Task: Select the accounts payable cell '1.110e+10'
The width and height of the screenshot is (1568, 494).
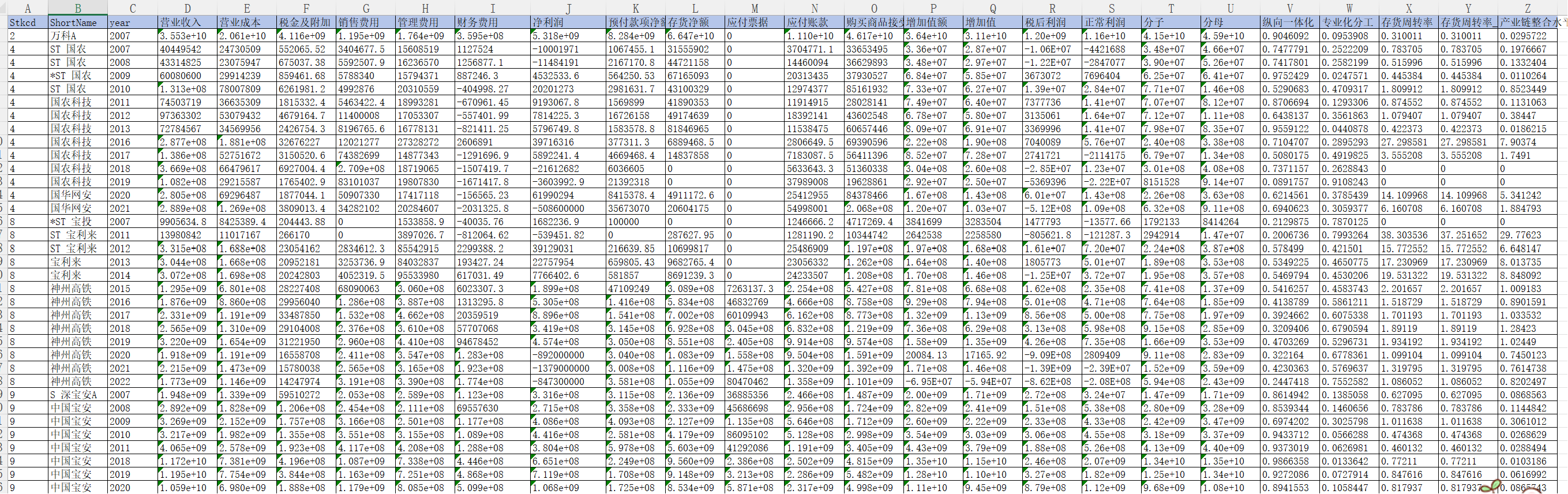Action: click(x=814, y=36)
